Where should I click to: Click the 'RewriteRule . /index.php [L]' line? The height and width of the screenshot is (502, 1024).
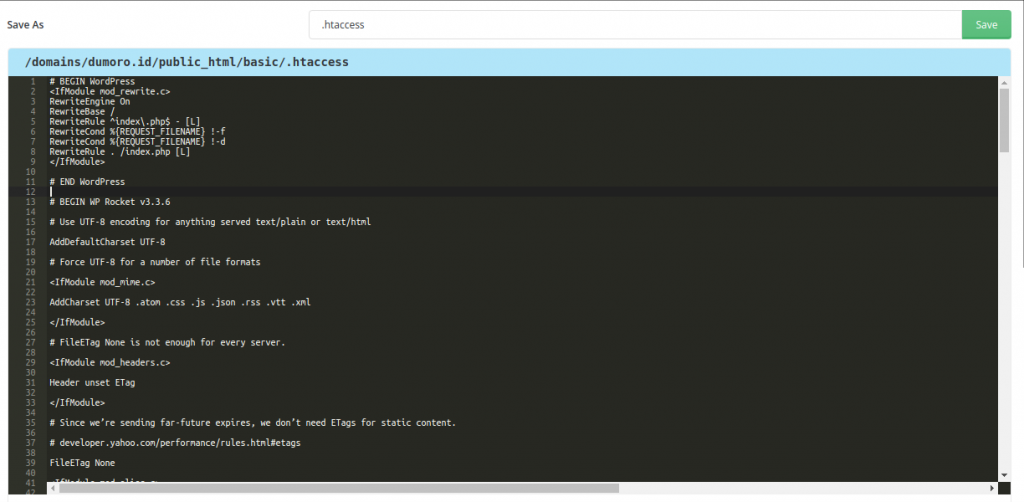pyautogui.click(x=120, y=152)
